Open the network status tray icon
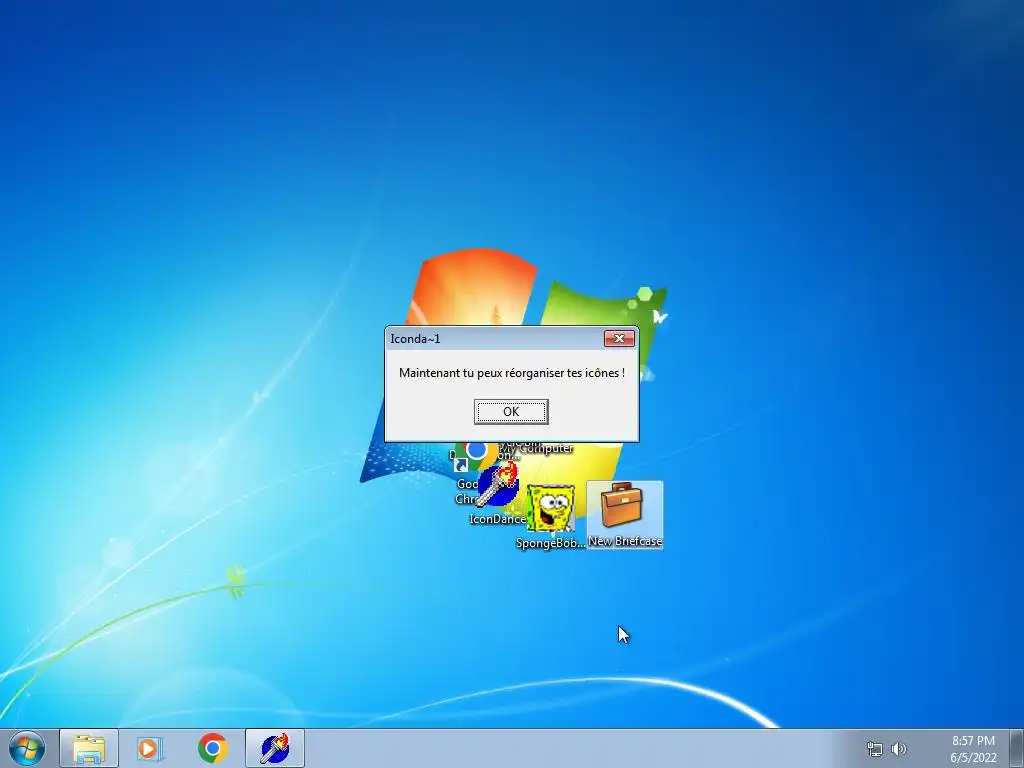 tap(874, 749)
